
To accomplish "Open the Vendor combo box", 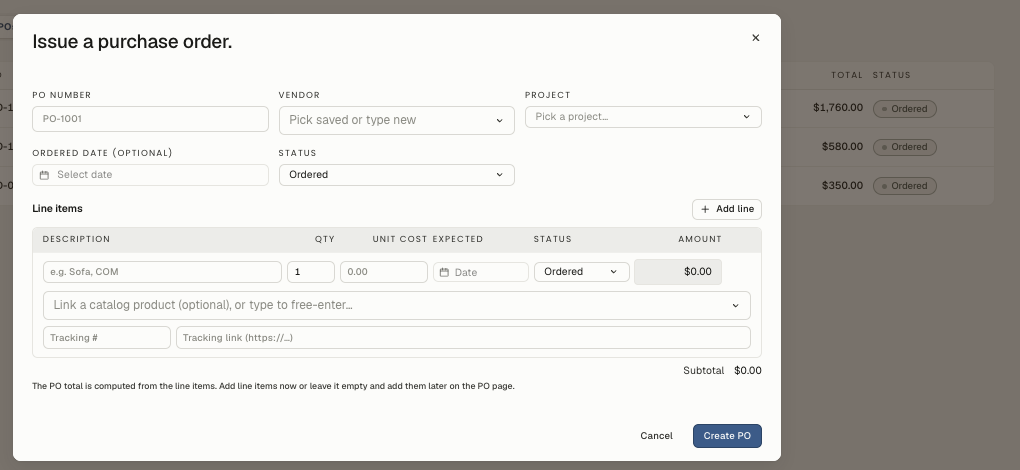I will 397,120.
